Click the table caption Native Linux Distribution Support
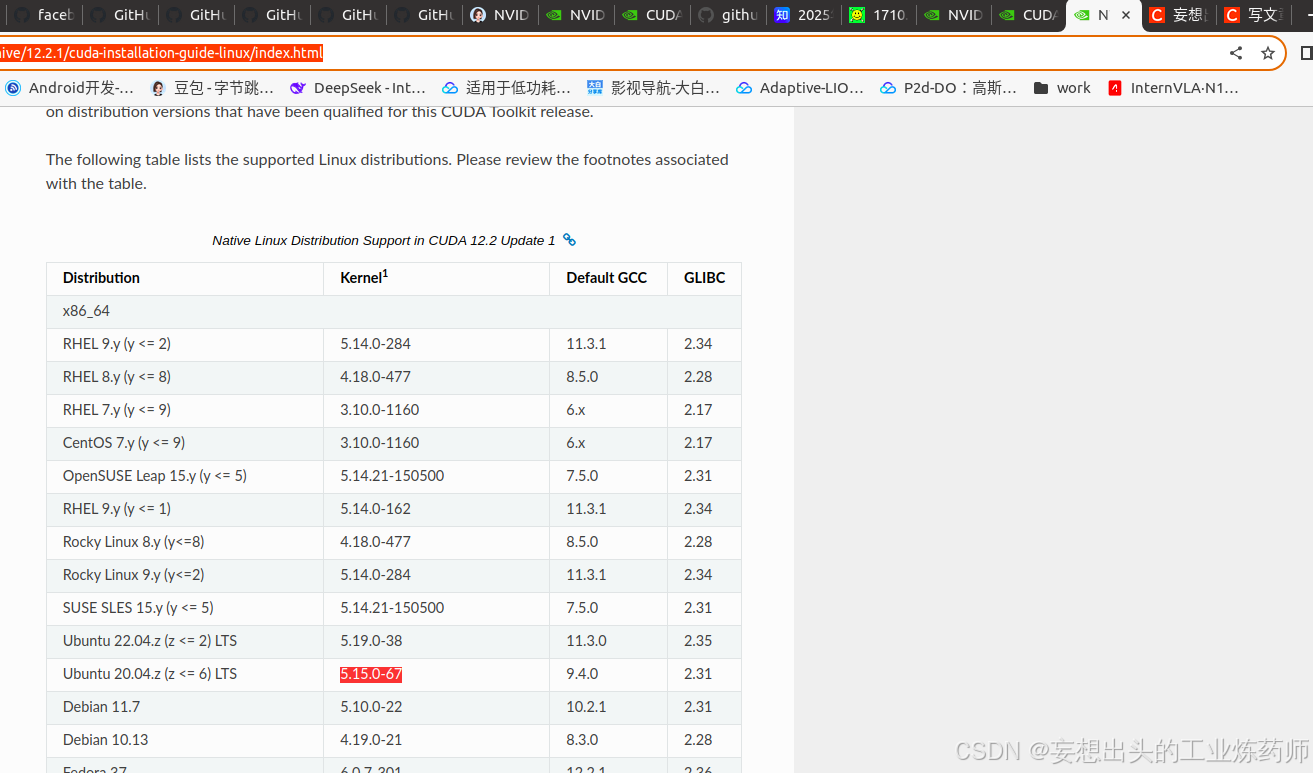 [x=384, y=240]
